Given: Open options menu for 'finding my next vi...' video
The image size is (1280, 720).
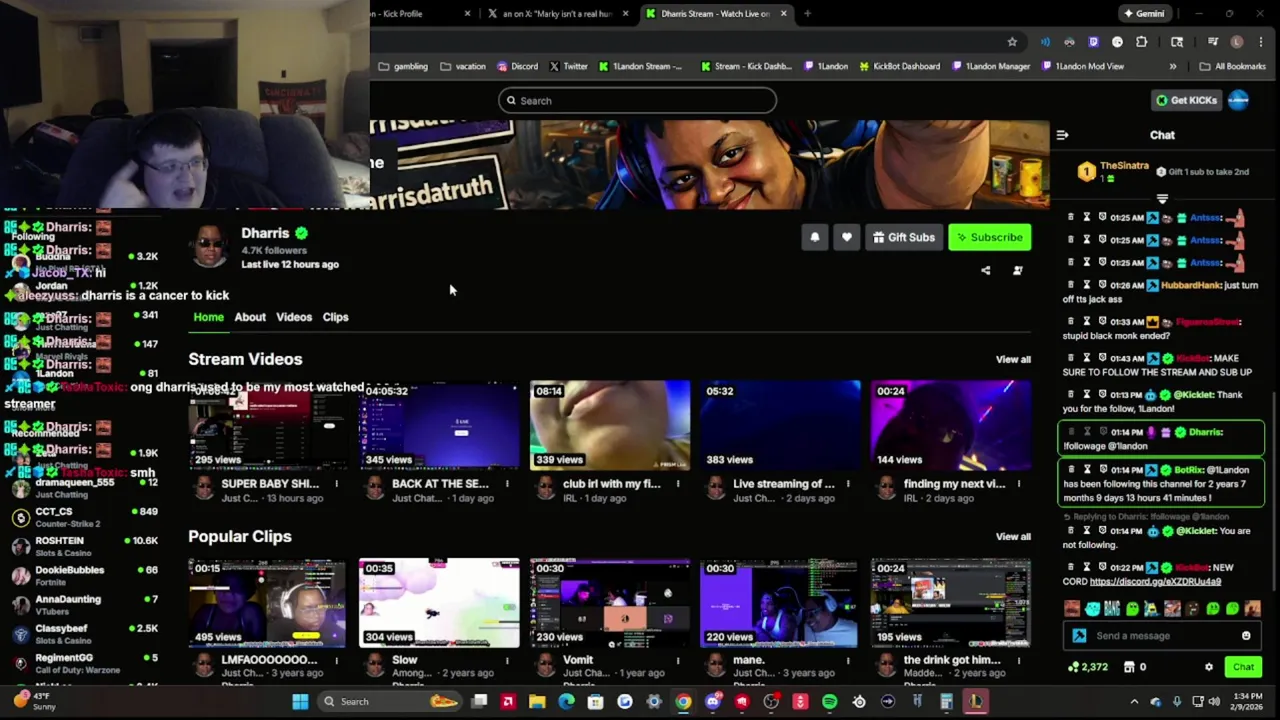Looking at the screenshot, I should coord(1018,484).
